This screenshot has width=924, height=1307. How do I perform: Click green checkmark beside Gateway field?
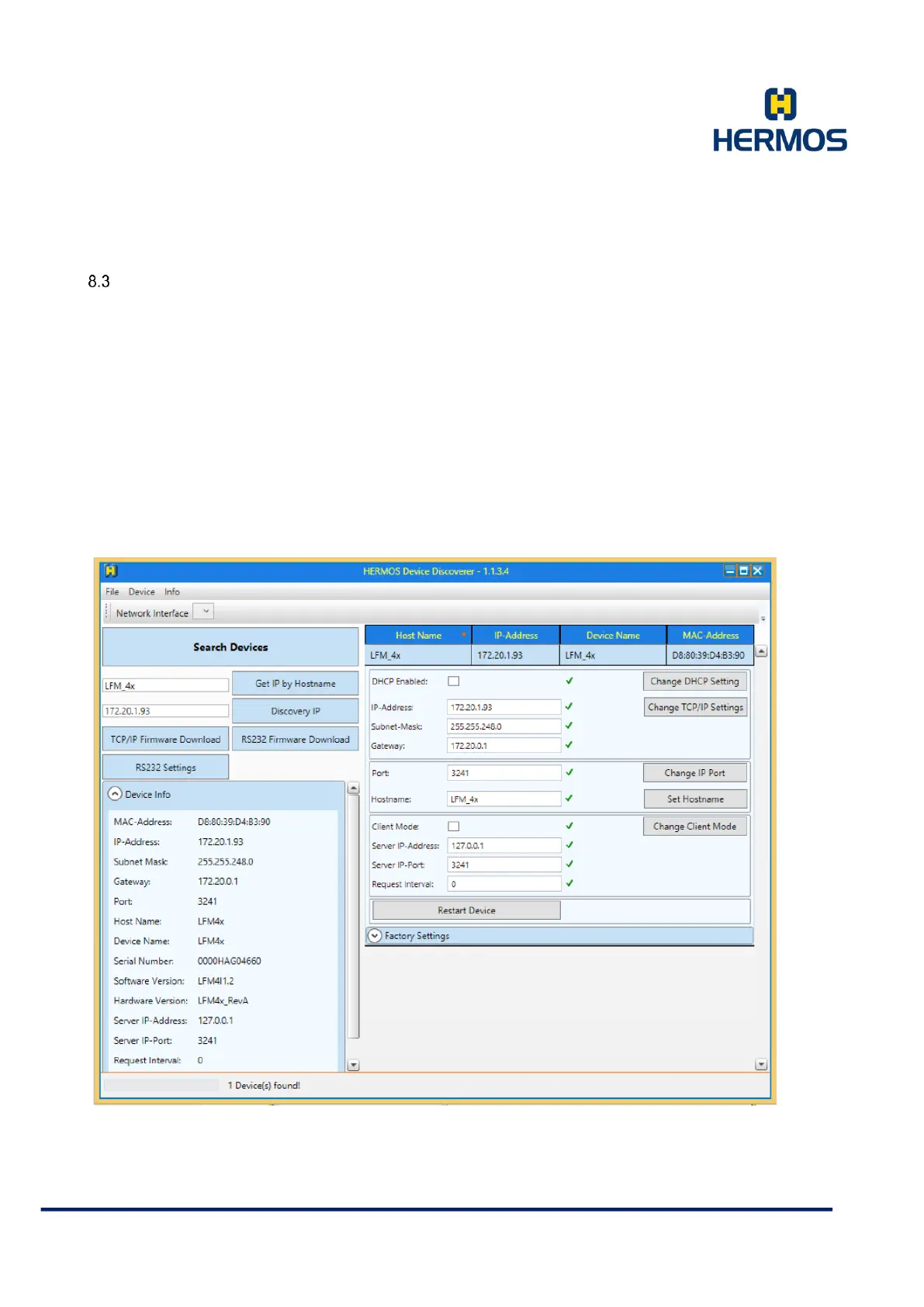[x=569, y=744]
